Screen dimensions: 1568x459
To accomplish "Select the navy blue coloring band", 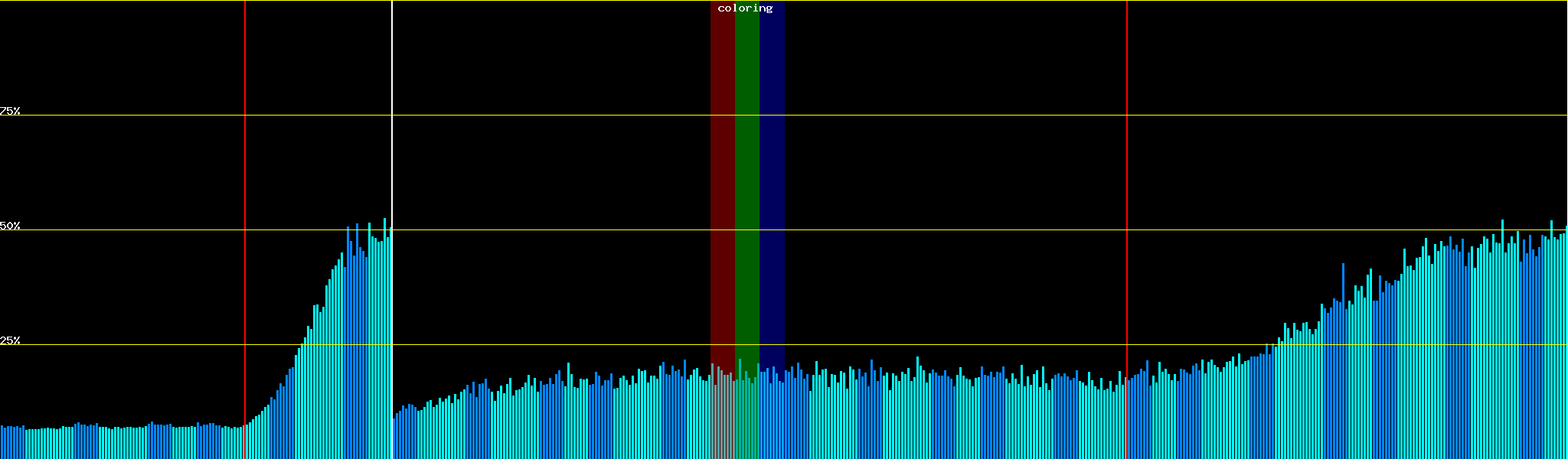I will coord(772,153).
